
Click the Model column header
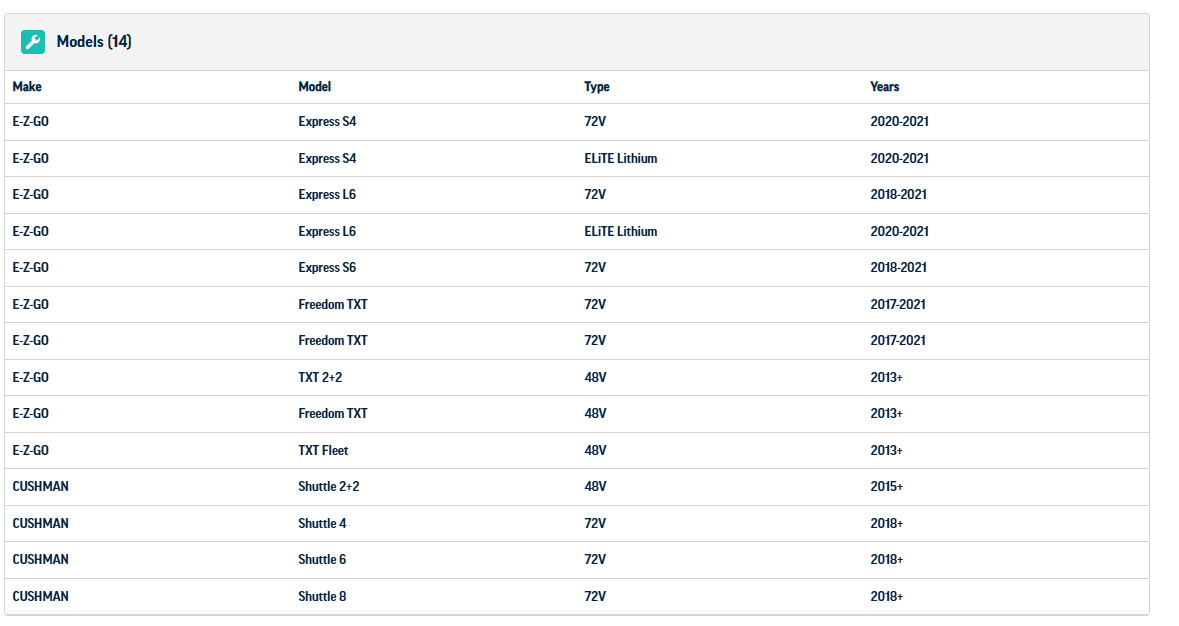314,87
